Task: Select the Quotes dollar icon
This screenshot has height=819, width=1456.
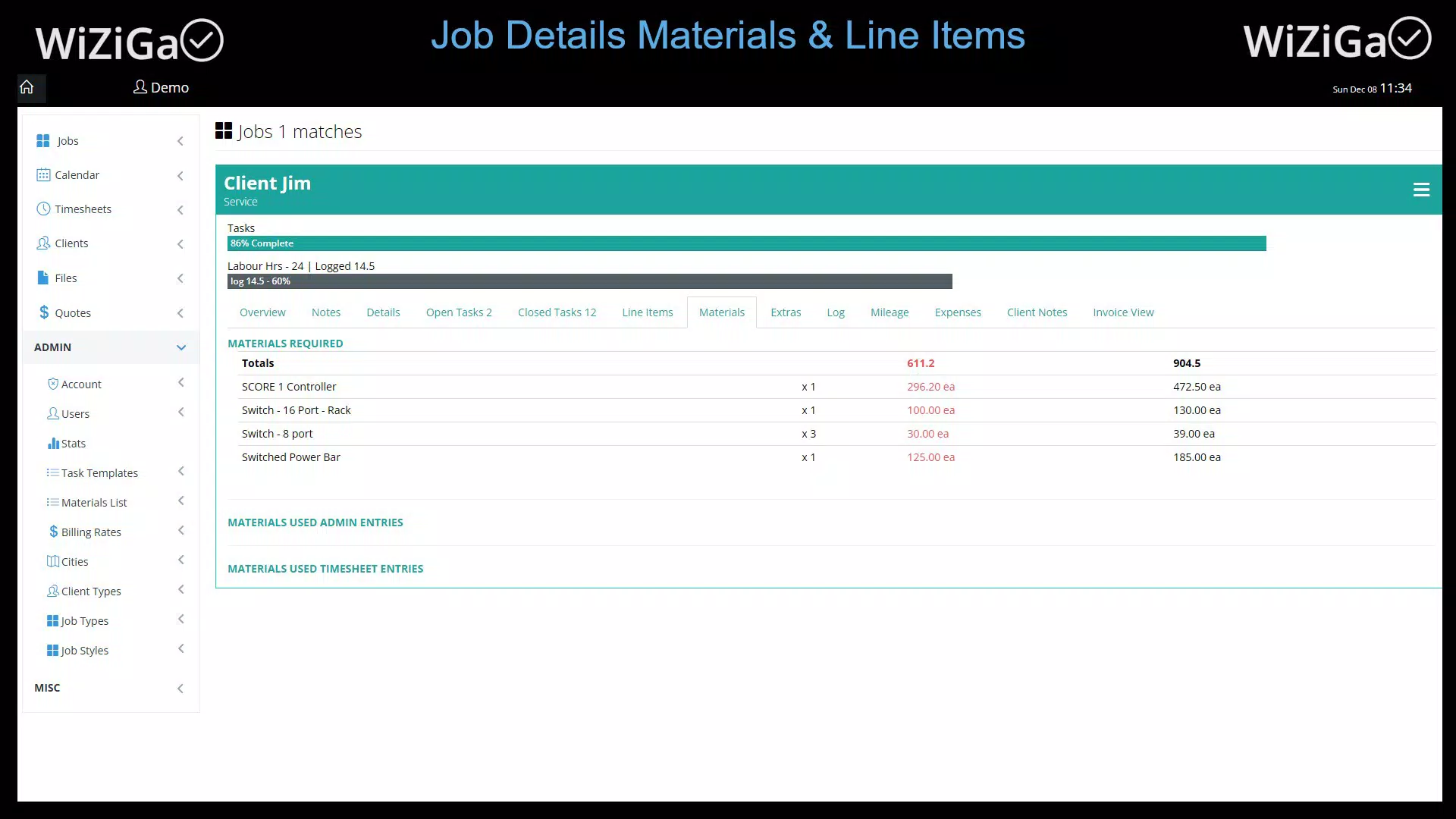Action: (44, 312)
